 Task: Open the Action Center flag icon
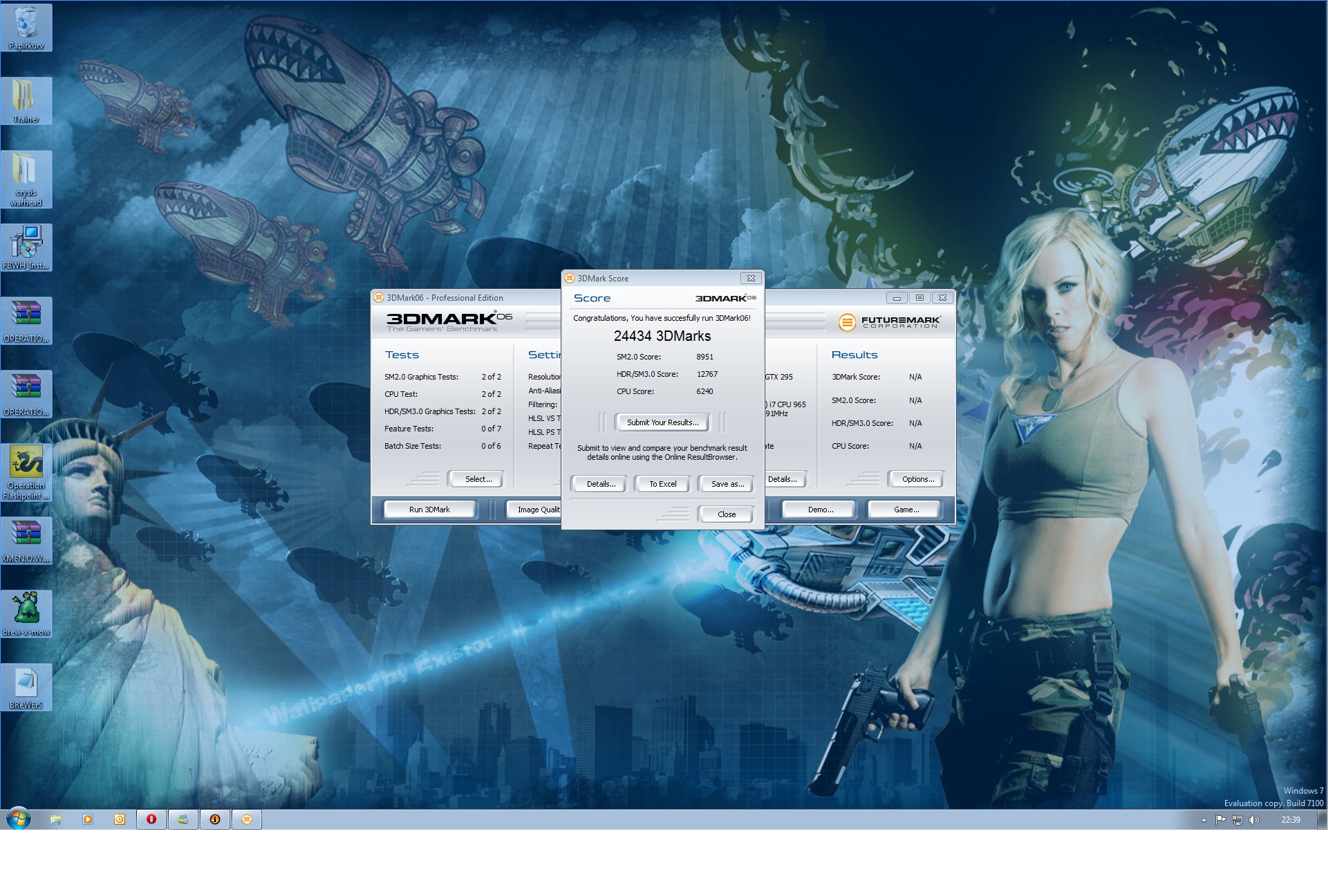click(x=1221, y=820)
